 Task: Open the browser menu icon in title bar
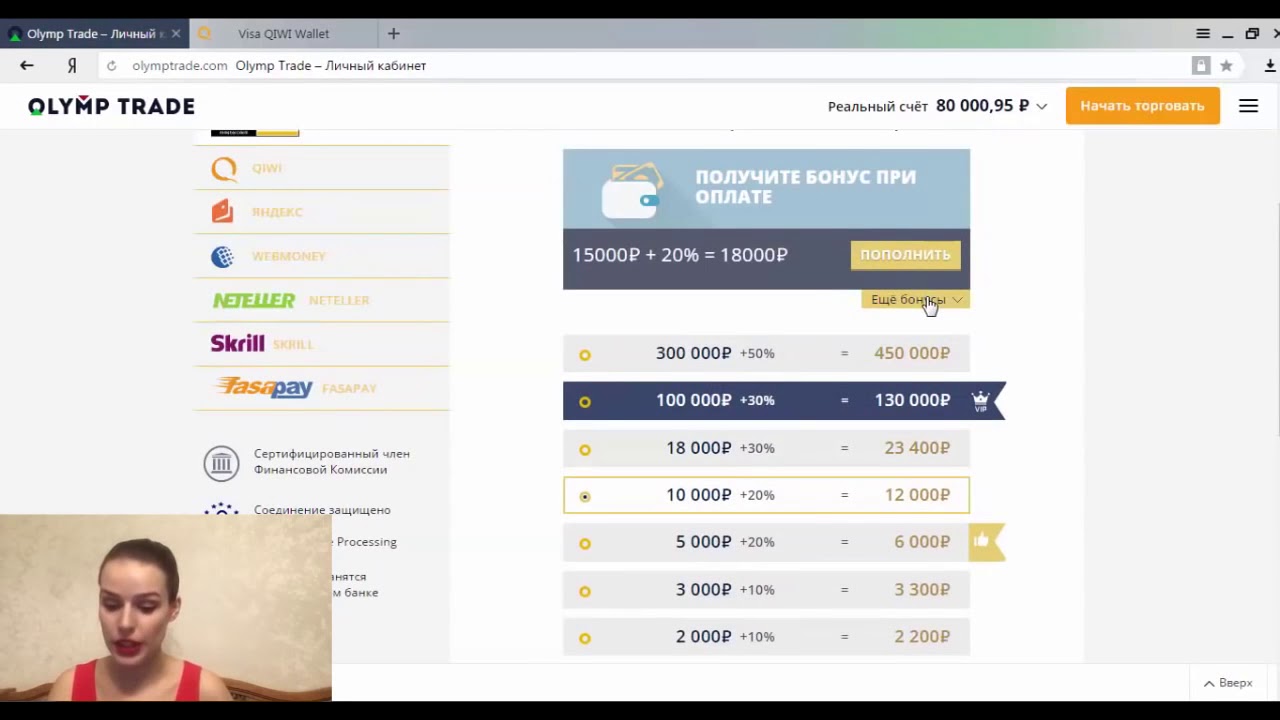(x=1203, y=34)
